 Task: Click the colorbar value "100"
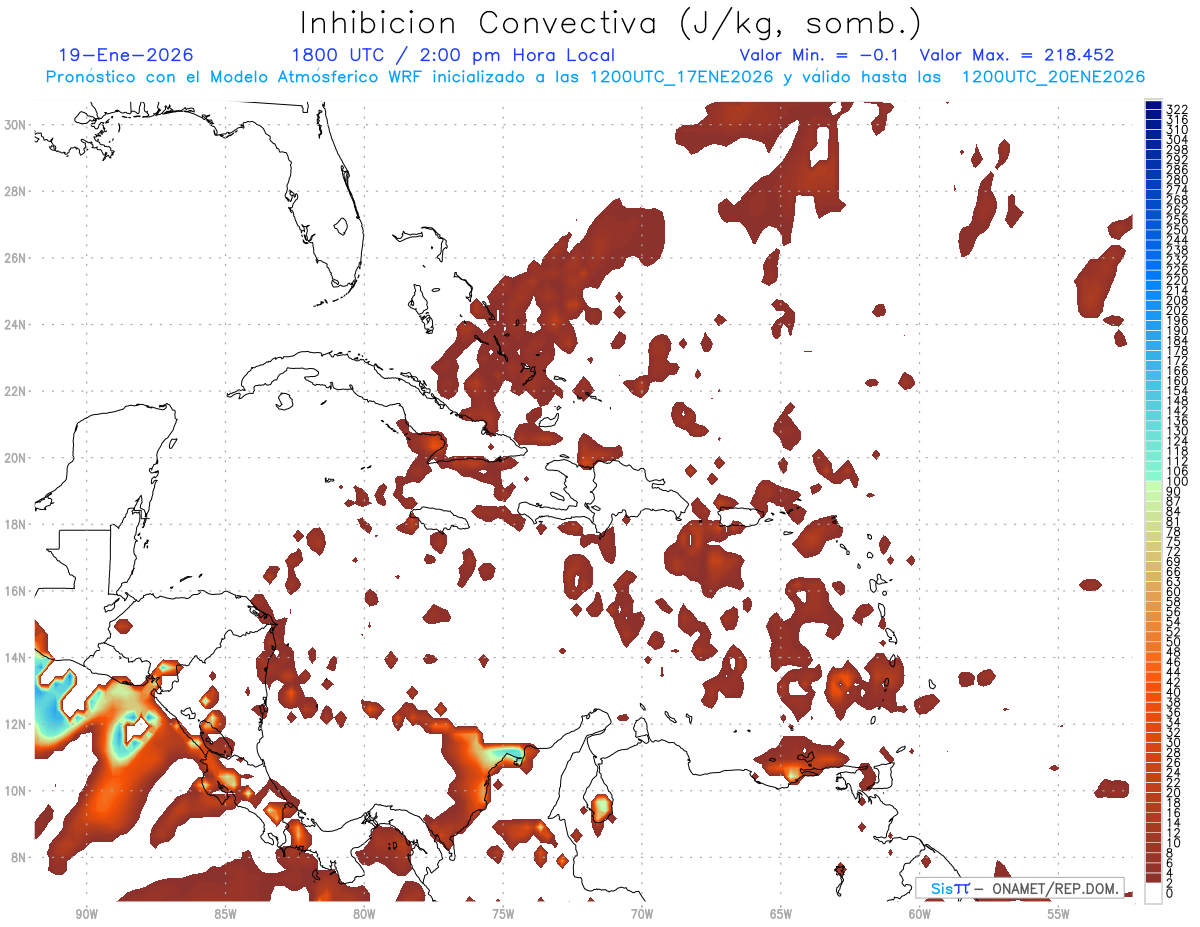(x=1176, y=482)
